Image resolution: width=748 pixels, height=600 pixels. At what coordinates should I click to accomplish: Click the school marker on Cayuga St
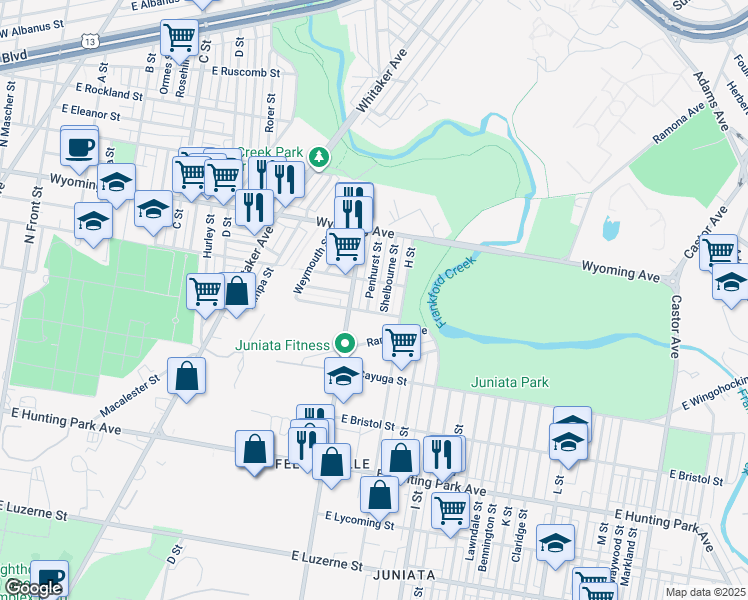click(343, 380)
